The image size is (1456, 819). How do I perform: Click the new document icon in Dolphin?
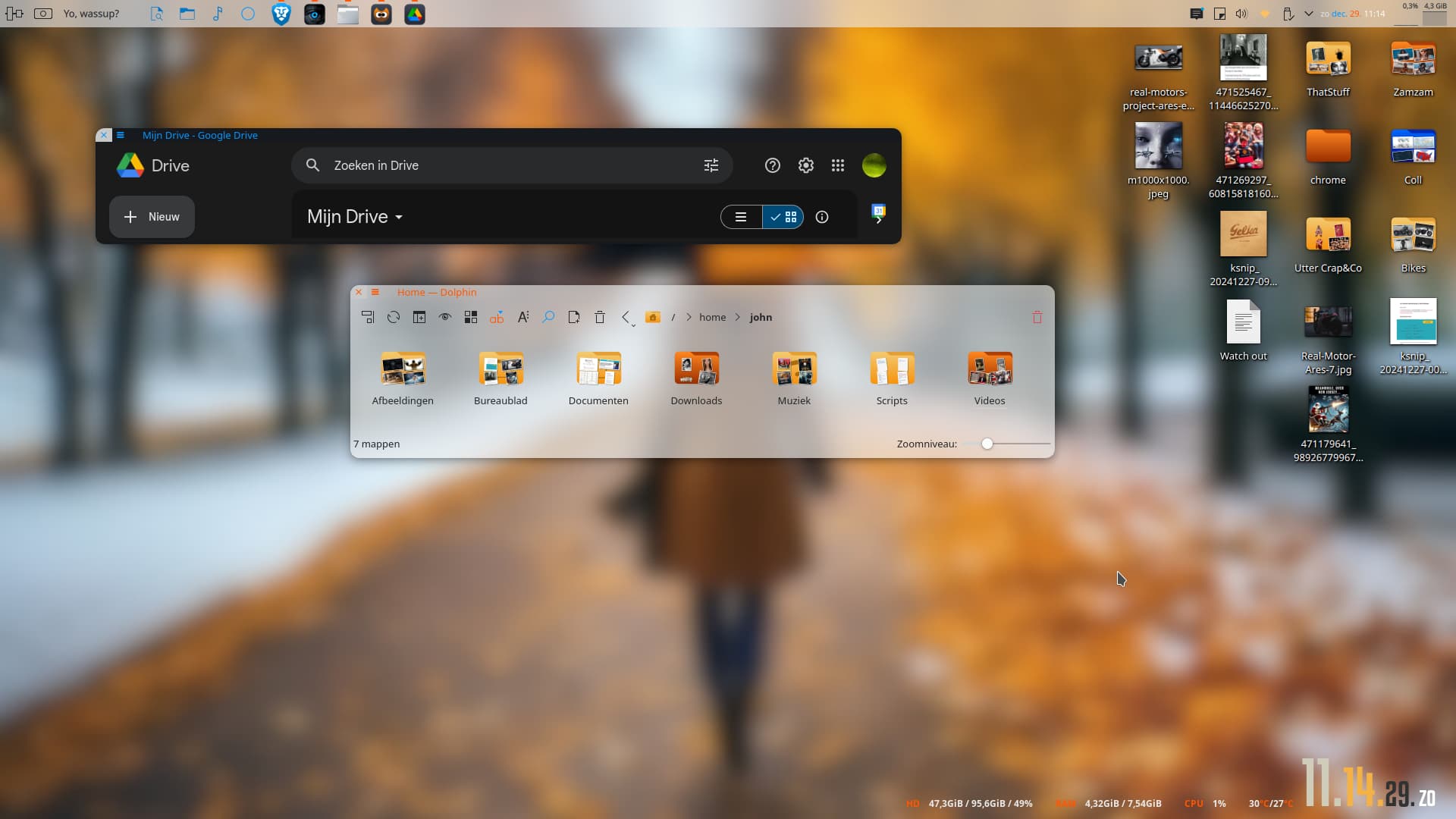(x=574, y=317)
